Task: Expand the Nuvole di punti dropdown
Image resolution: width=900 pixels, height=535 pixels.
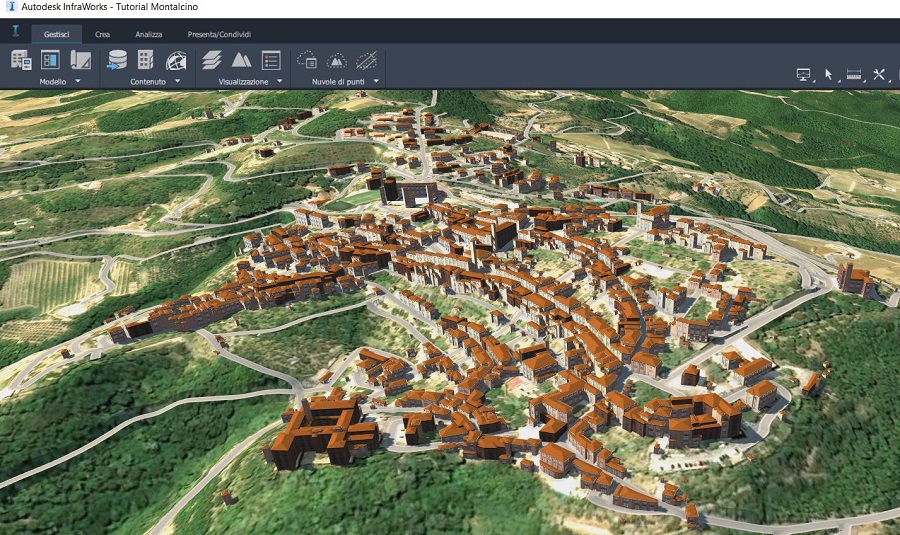Action: [376, 82]
